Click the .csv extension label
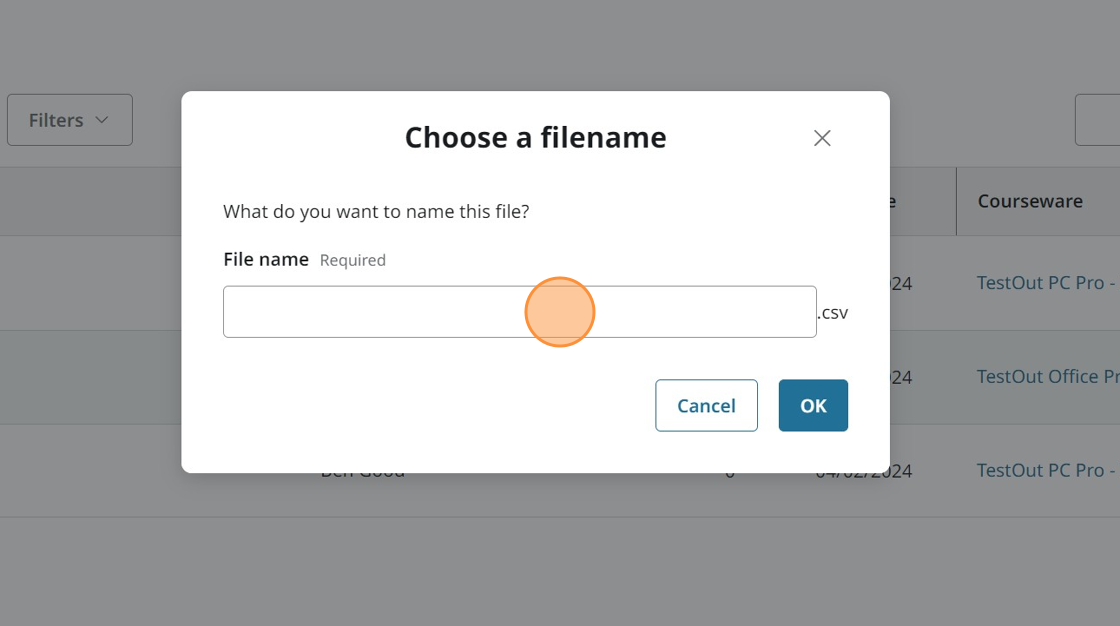Viewport: 1120px width, 626px height. tap(833, 313)
